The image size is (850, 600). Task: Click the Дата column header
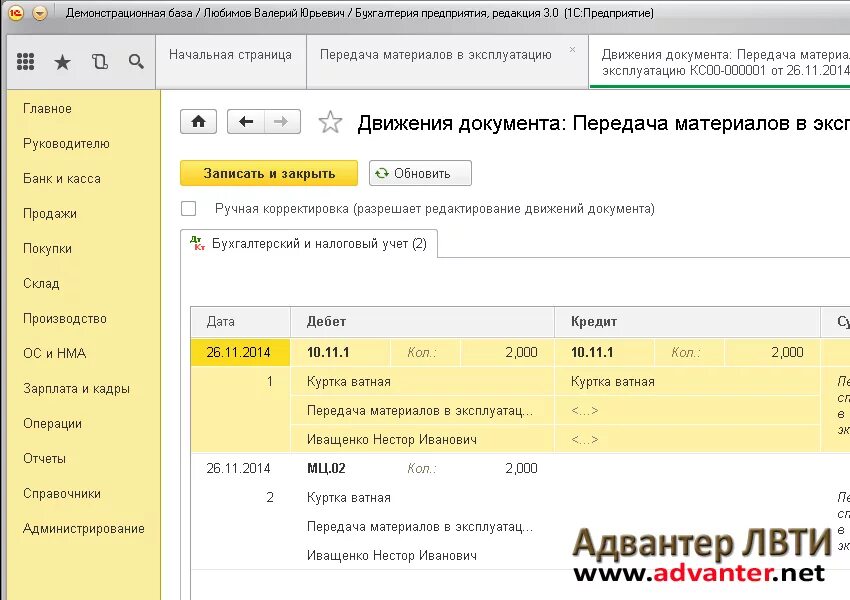(241, 322)
